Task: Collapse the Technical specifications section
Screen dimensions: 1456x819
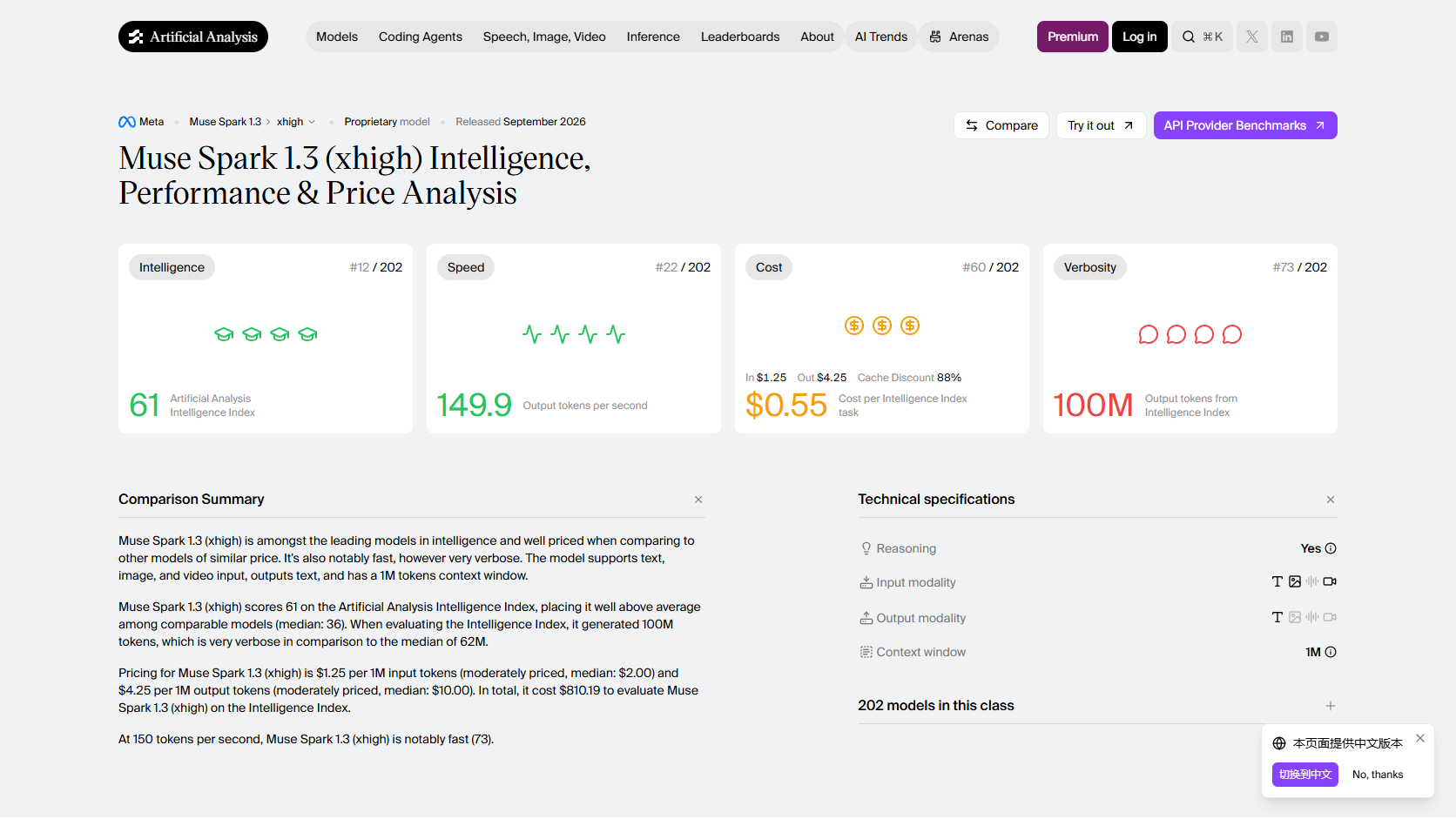Action: click(x=1331, y=500)
